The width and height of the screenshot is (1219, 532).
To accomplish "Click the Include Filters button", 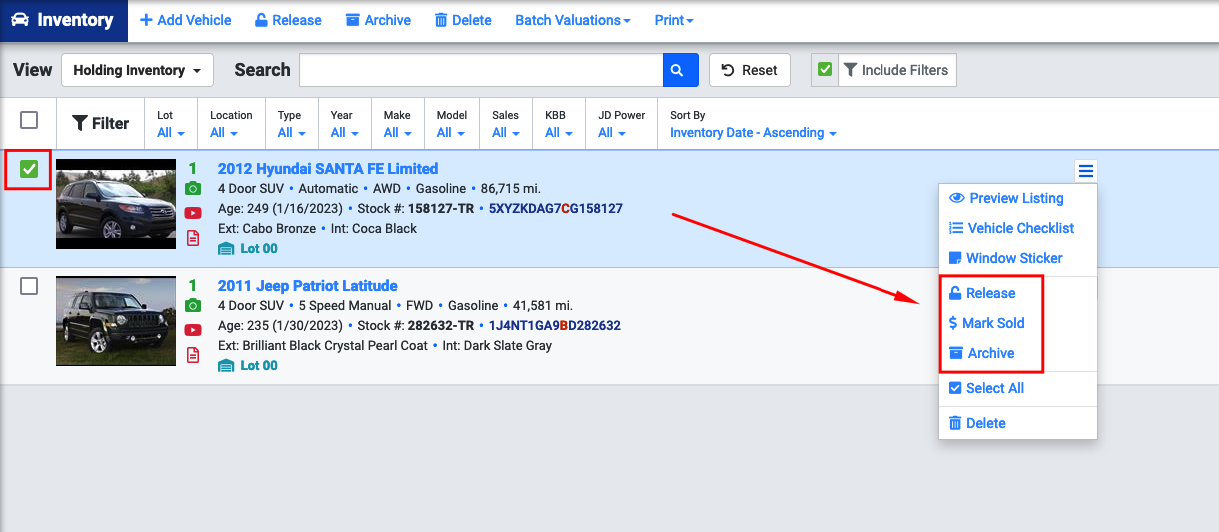I will (897, 70).
